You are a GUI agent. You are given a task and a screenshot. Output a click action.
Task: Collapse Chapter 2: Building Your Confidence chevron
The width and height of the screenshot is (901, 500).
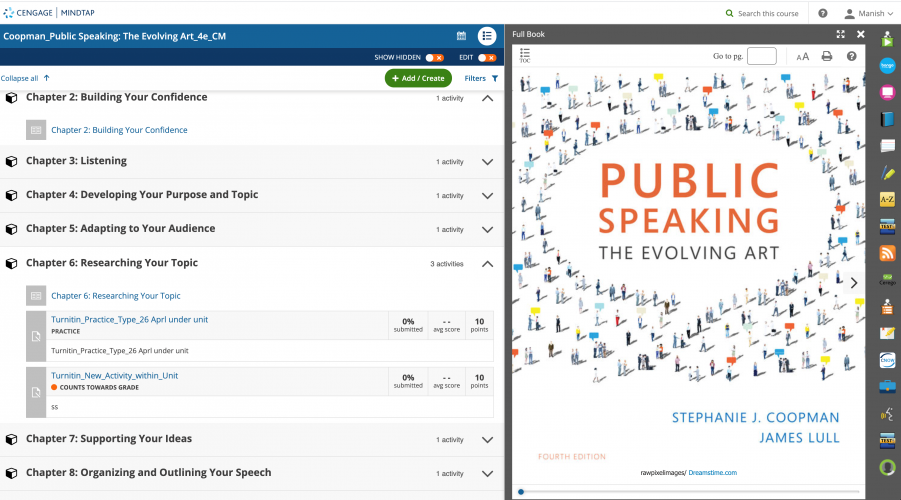pos(487,98)
